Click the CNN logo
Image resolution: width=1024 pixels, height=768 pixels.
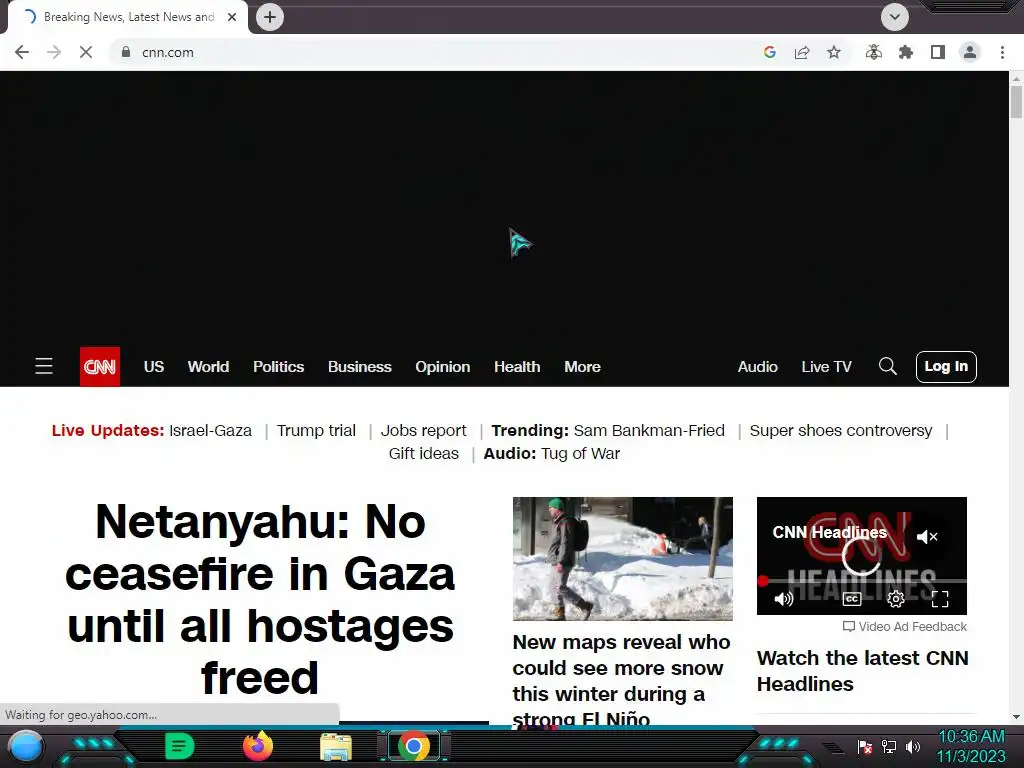point(100,366)
